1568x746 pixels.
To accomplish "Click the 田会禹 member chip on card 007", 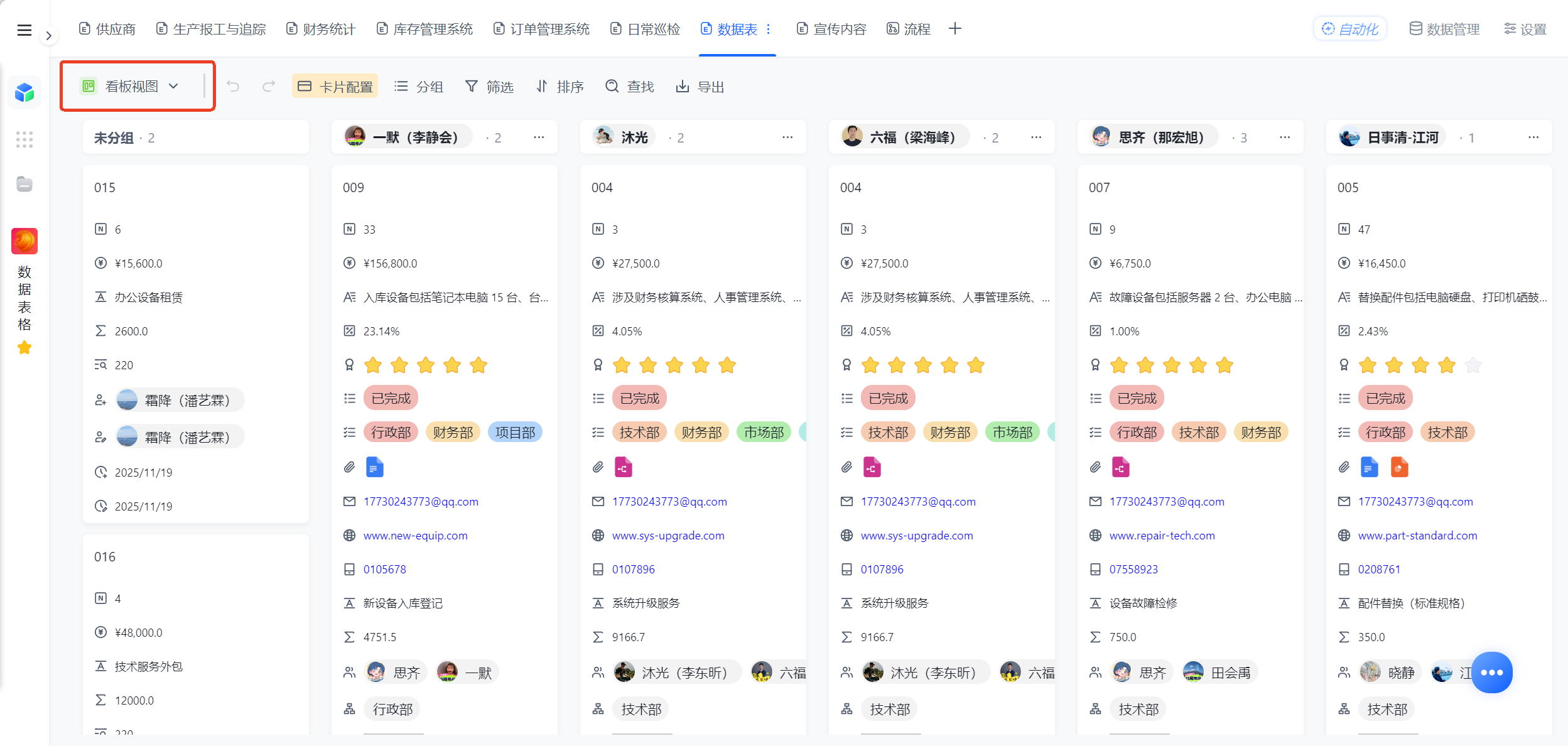I will (x=1219, y=673).
